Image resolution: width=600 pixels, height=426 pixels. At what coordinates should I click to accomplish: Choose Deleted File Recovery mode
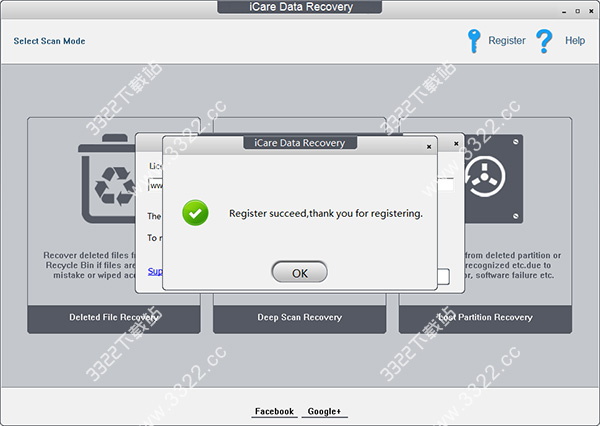tap(114, 319)
